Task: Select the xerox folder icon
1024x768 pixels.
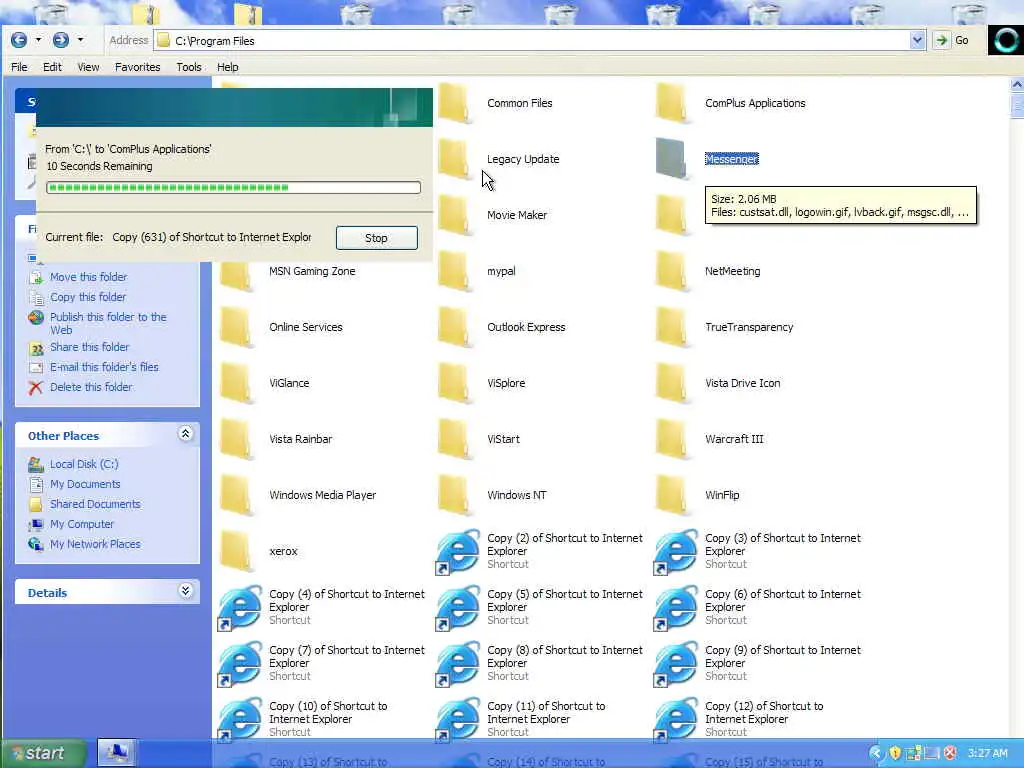Action: point(236,551)
